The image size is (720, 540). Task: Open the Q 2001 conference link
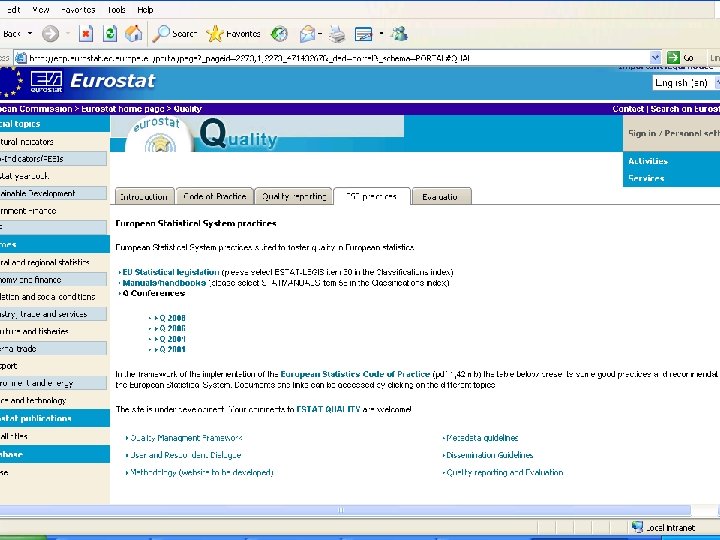tap(172, 349)
